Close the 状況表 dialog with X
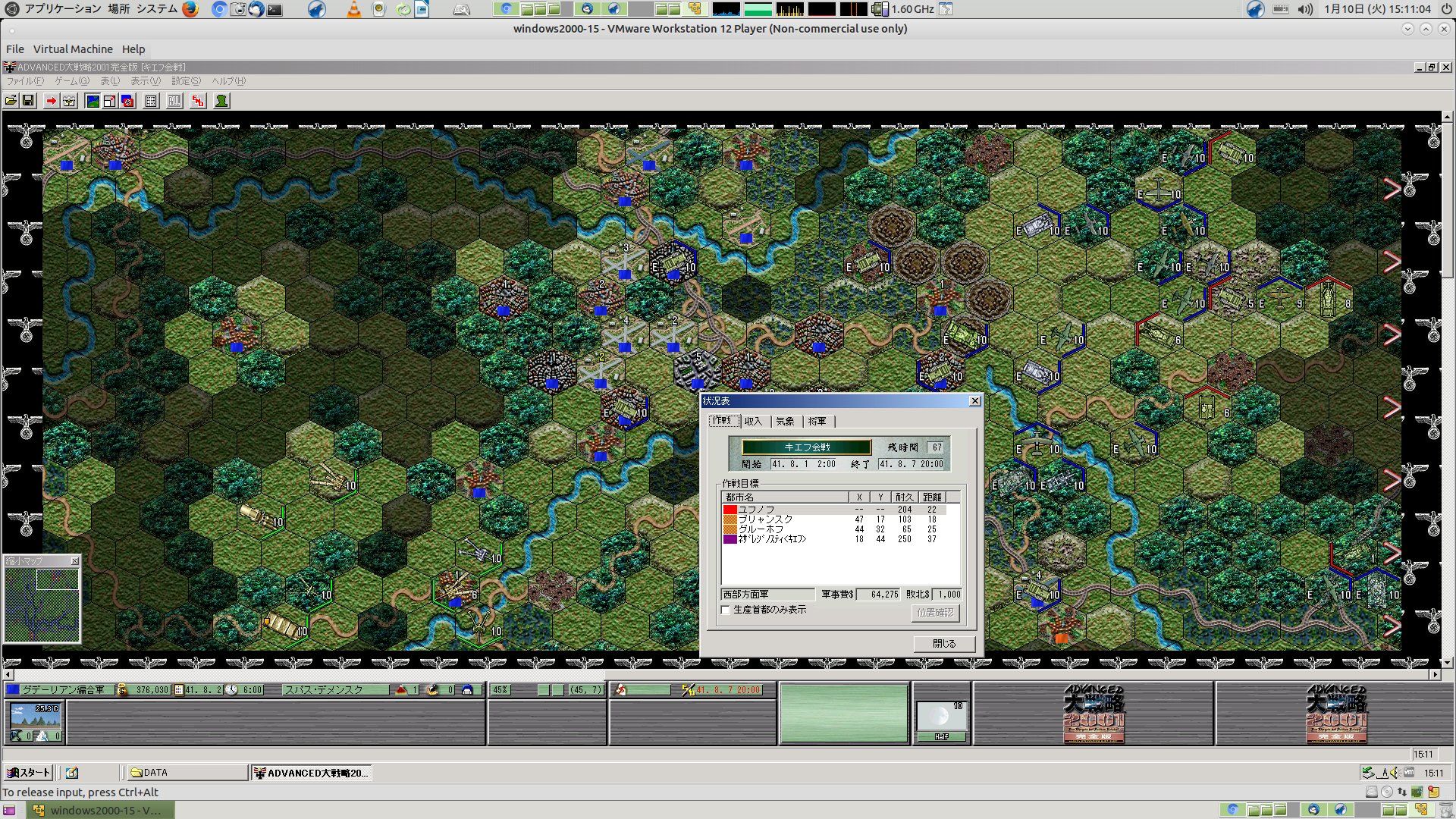 click(975, 401)
